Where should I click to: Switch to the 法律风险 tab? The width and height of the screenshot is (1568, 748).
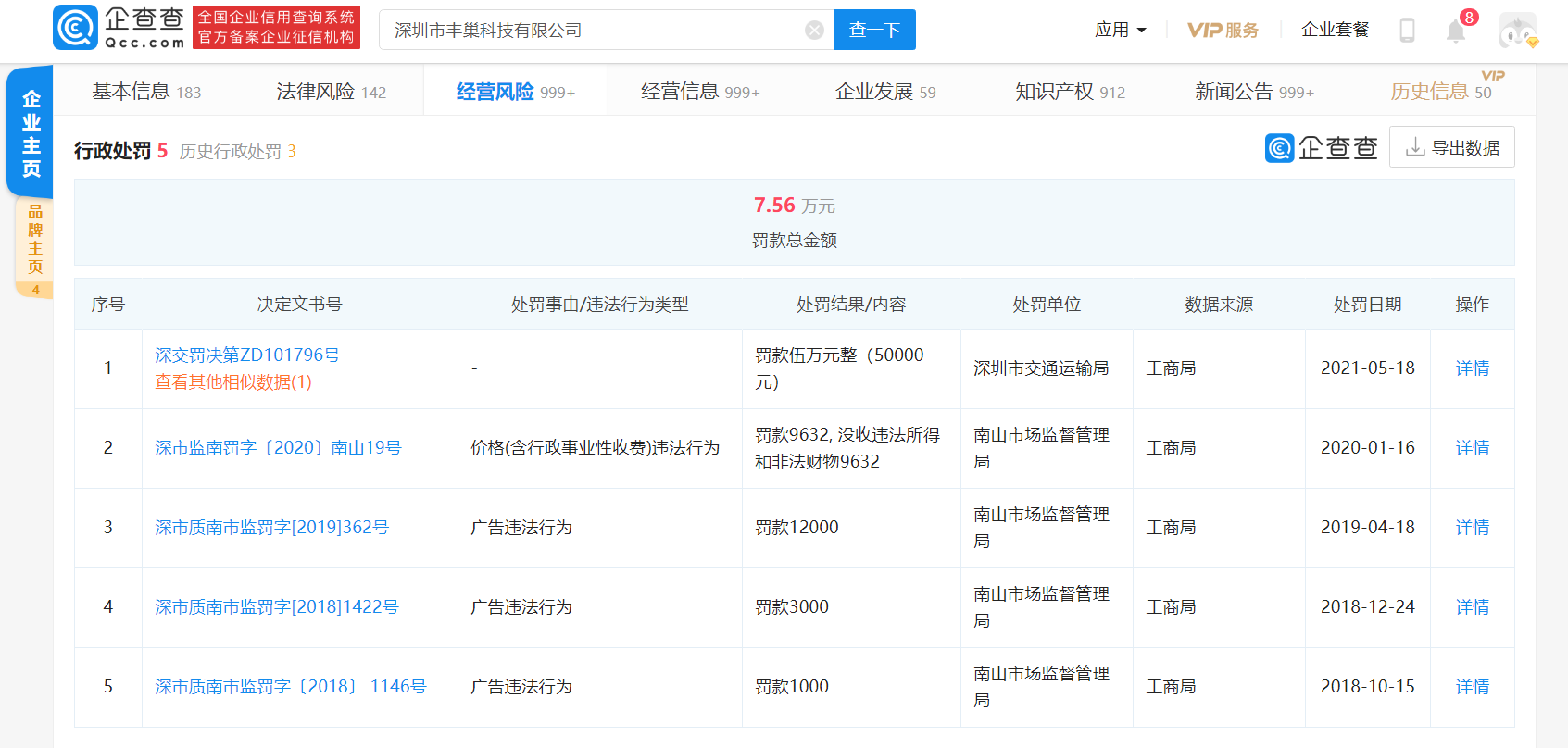click(x=331, y=92)
